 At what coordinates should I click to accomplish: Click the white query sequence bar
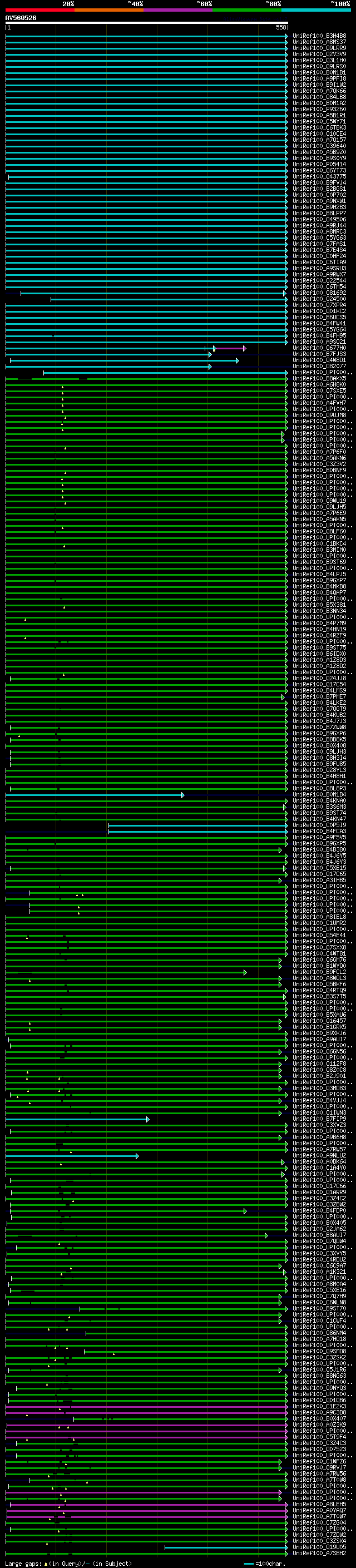click(147, 23)
